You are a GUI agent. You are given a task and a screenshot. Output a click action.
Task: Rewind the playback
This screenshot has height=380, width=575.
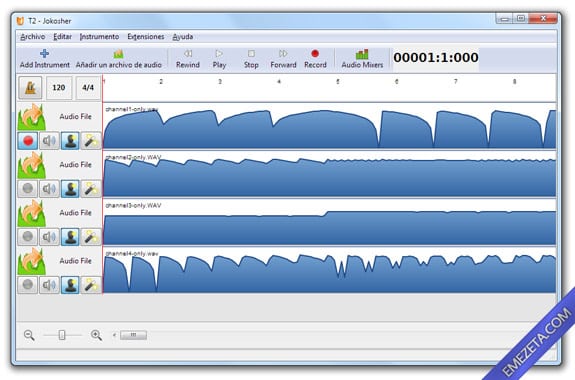tap(188, 59)
